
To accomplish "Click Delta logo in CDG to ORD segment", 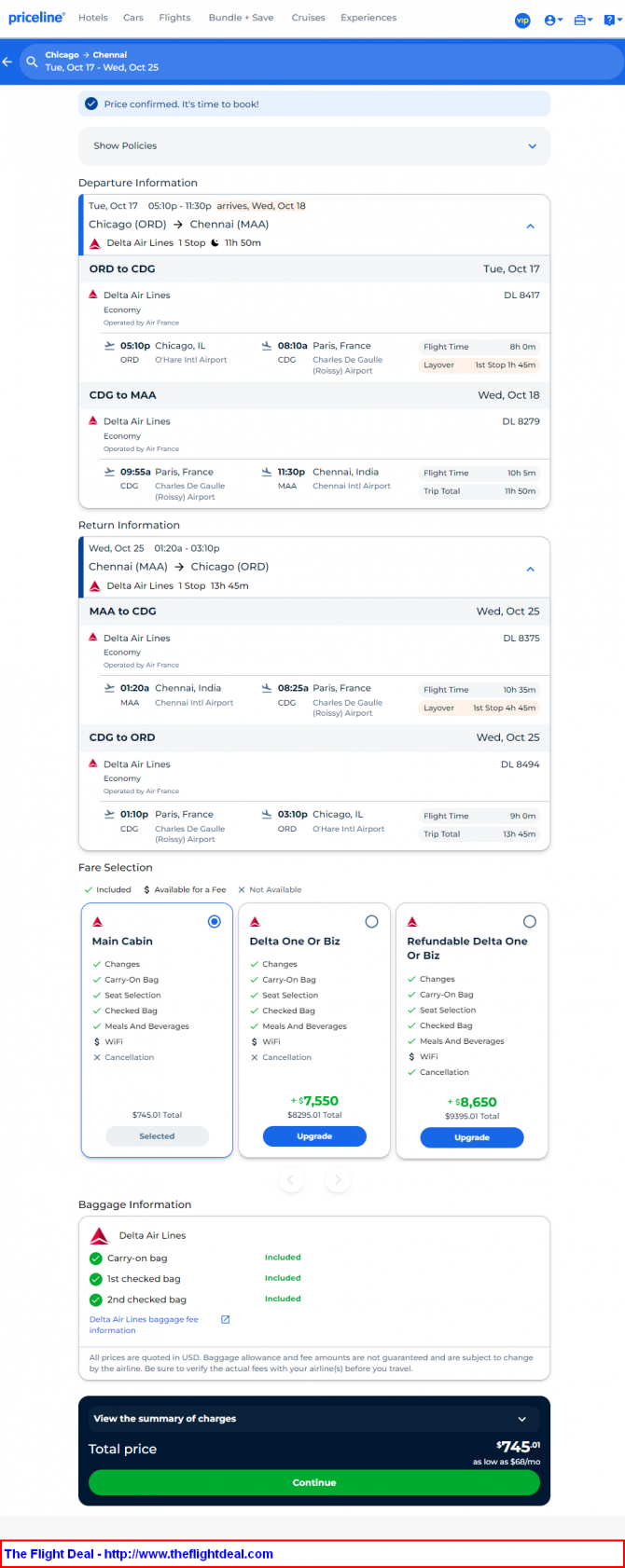I will 93,763.
